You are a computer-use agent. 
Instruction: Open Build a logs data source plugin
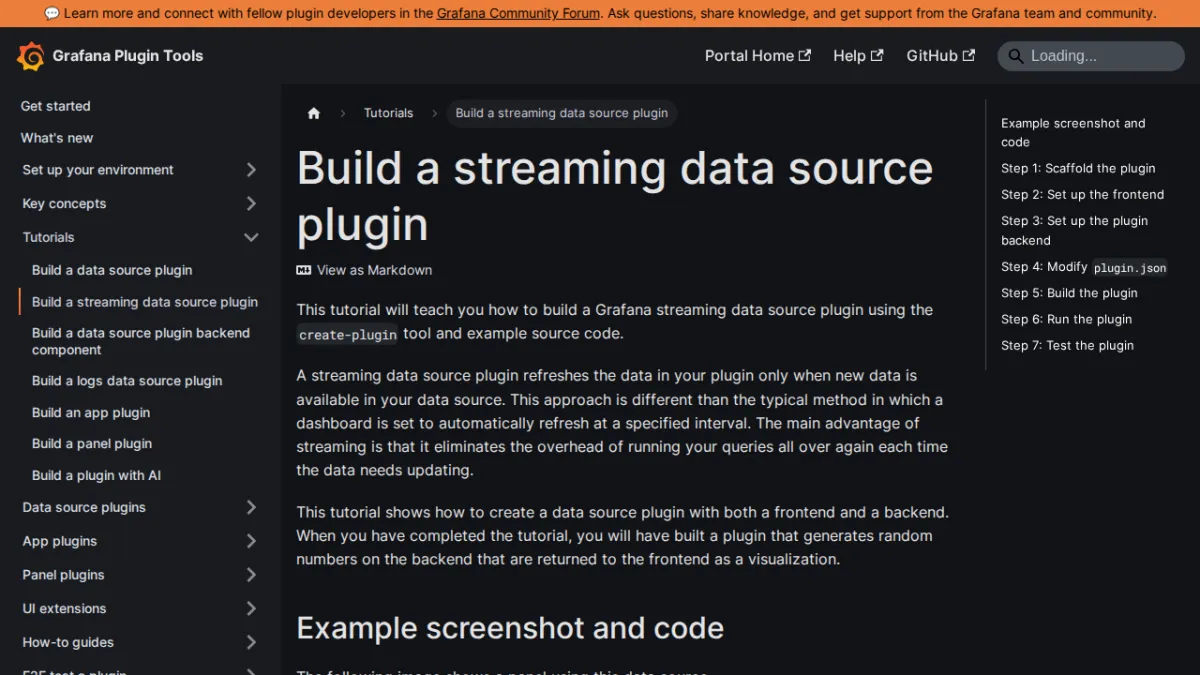coord(127,381)
